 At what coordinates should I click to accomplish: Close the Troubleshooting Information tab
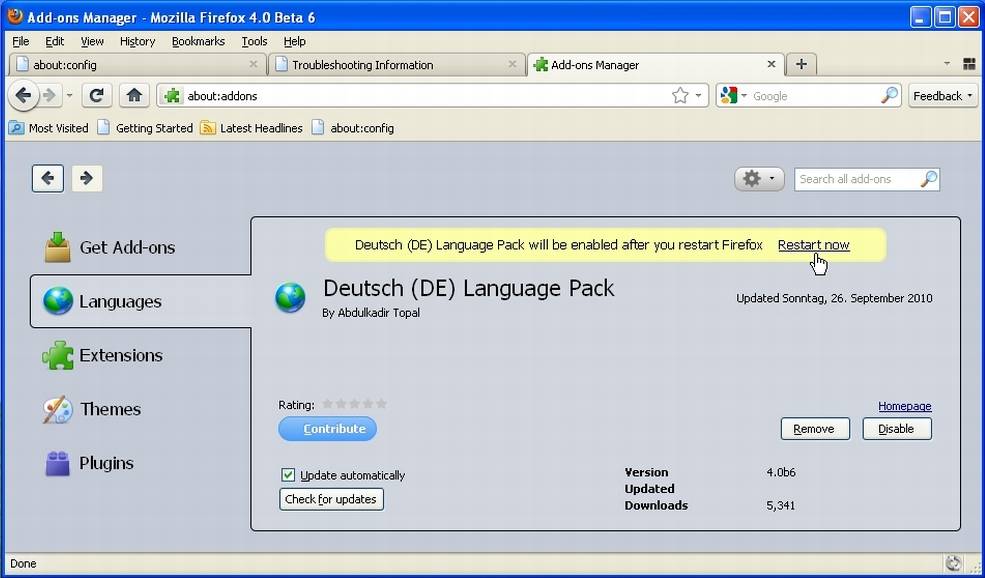tap(512, 64)
